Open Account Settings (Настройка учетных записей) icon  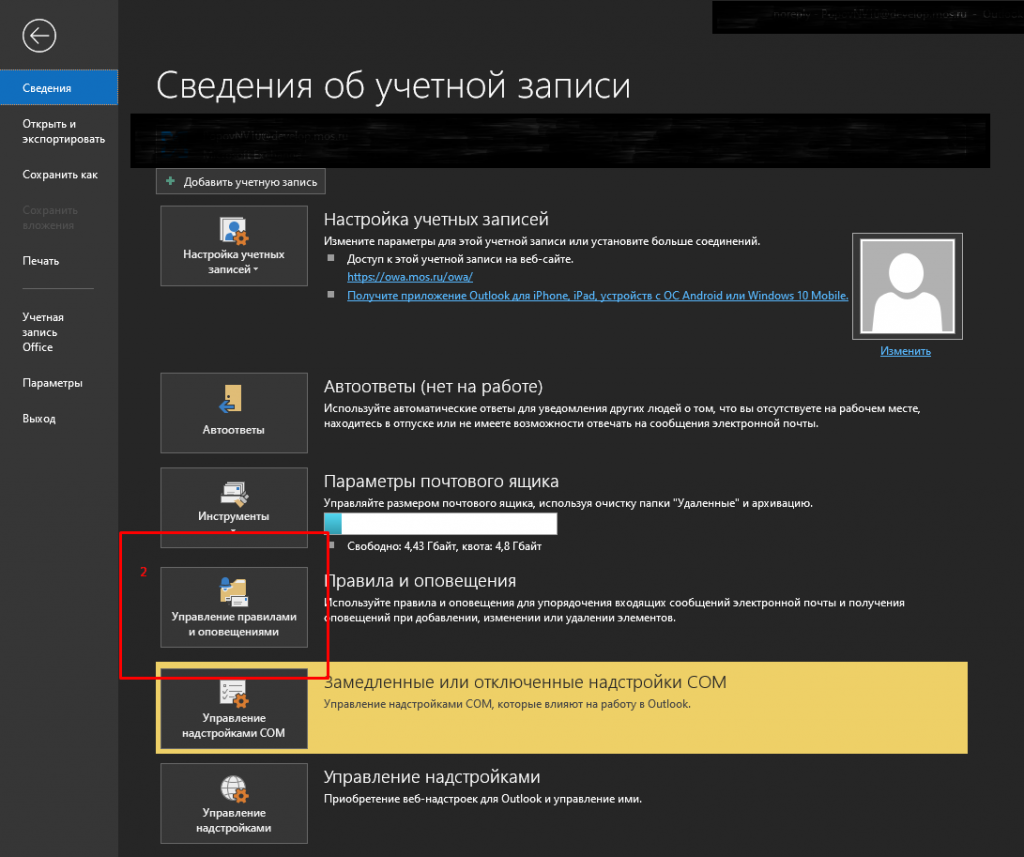(234, 229)
